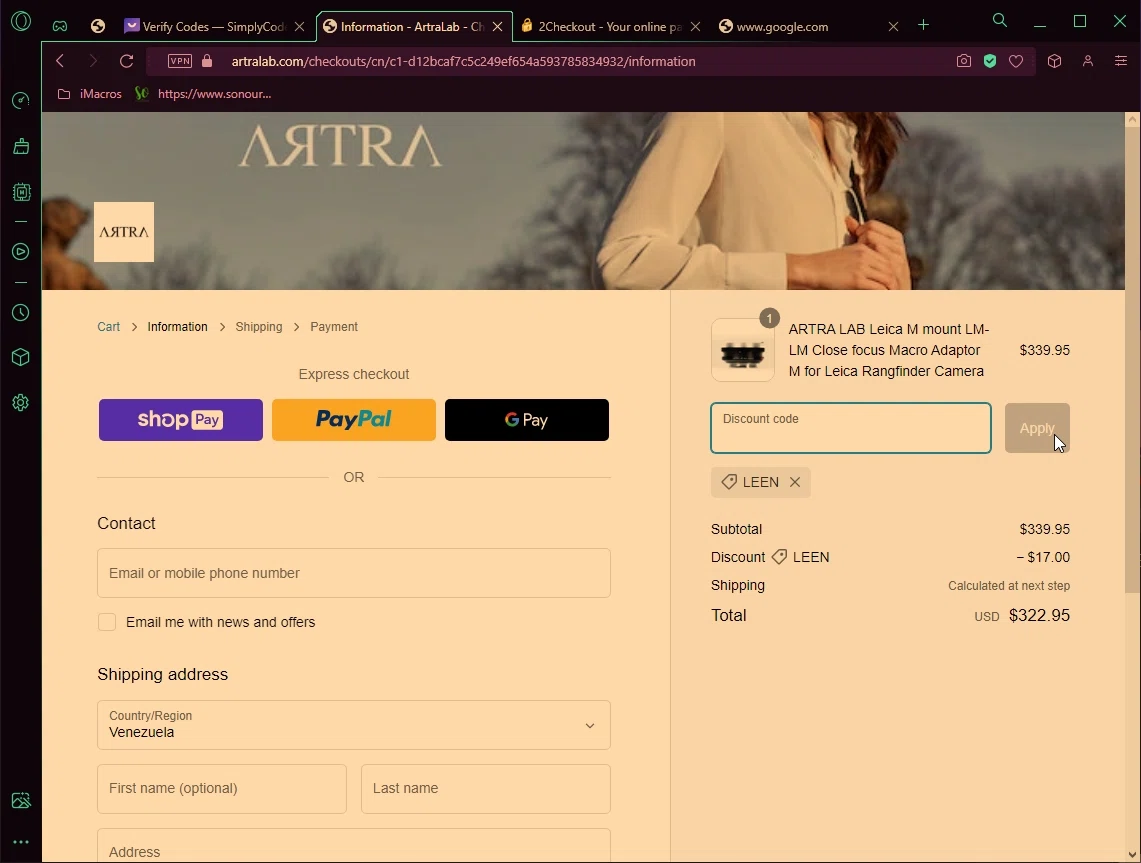Tick Email me with news and offers
1141x863 pixels.
(x=107, y=622)
